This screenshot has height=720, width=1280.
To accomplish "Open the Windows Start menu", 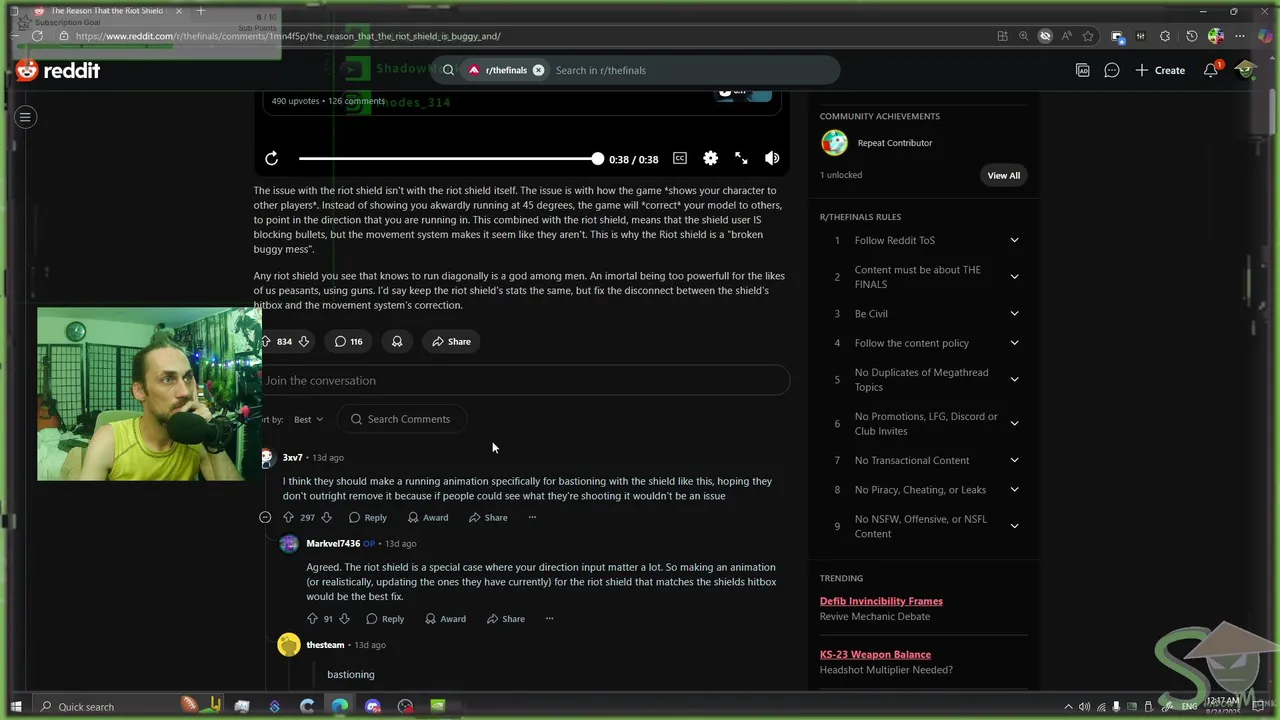I will pos(16,706).
